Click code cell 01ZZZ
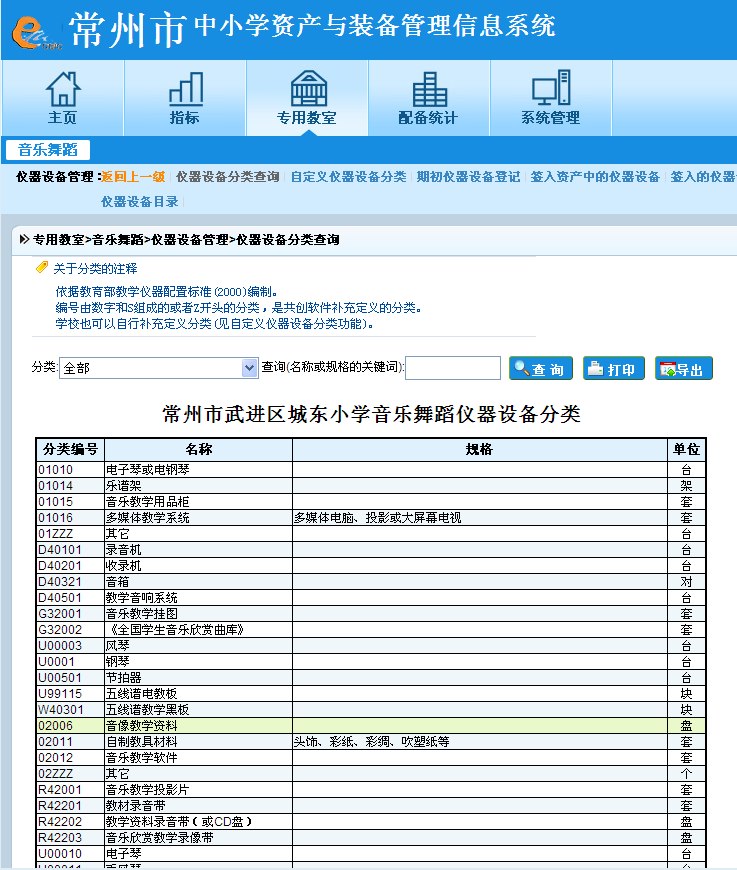This screenshot has height=870, width=737. click(x=70, y=534)
